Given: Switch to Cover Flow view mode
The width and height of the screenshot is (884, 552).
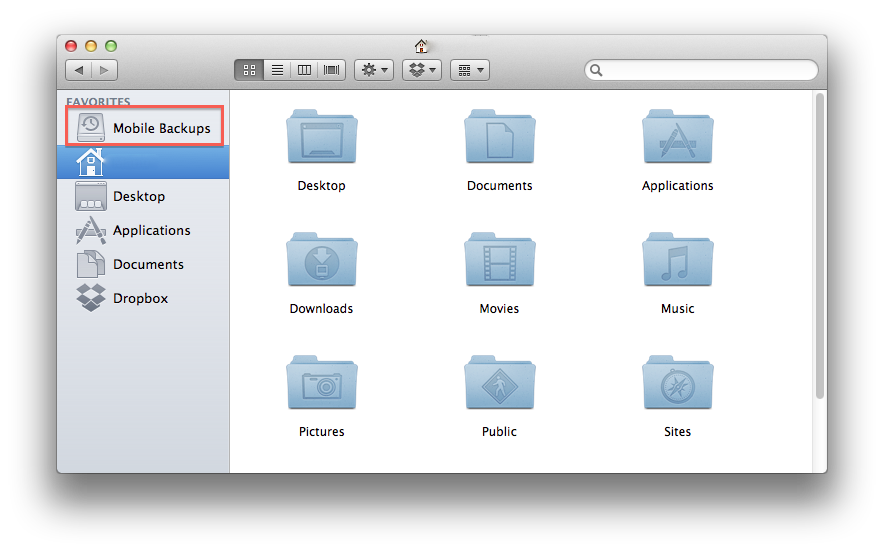Looking at the screenshot, I should (332, 70).
